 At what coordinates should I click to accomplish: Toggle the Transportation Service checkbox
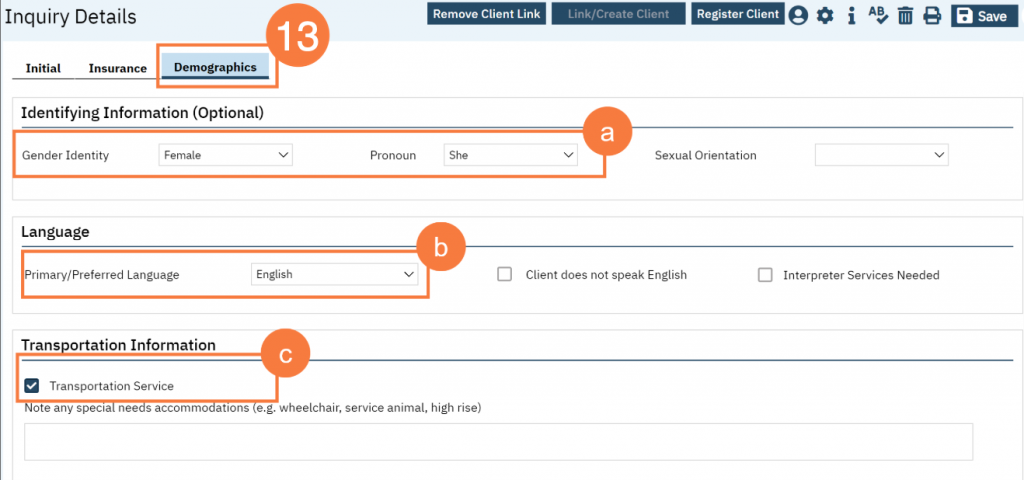pos(32,385)
